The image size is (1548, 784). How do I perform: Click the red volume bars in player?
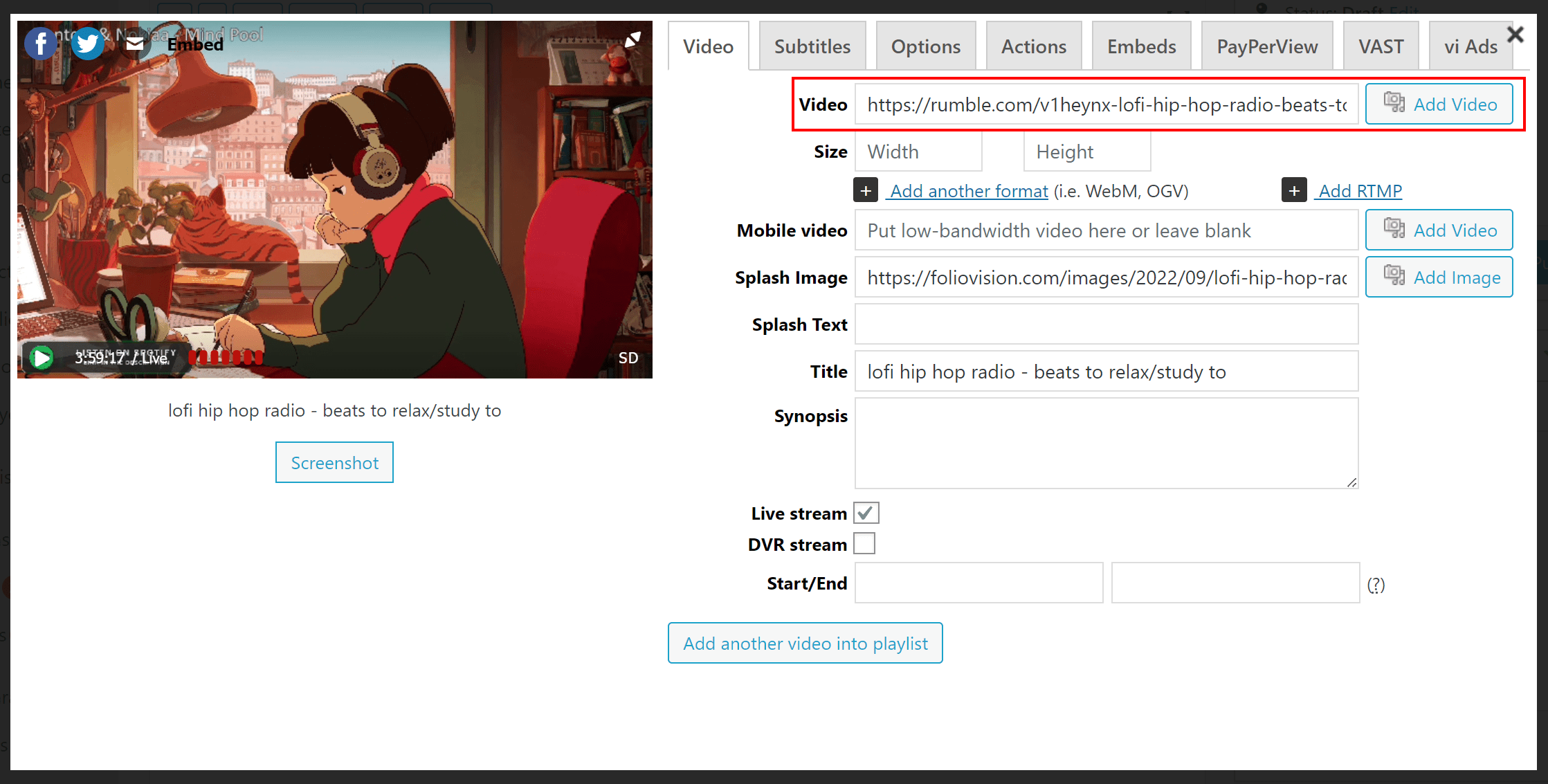point(226,358)
